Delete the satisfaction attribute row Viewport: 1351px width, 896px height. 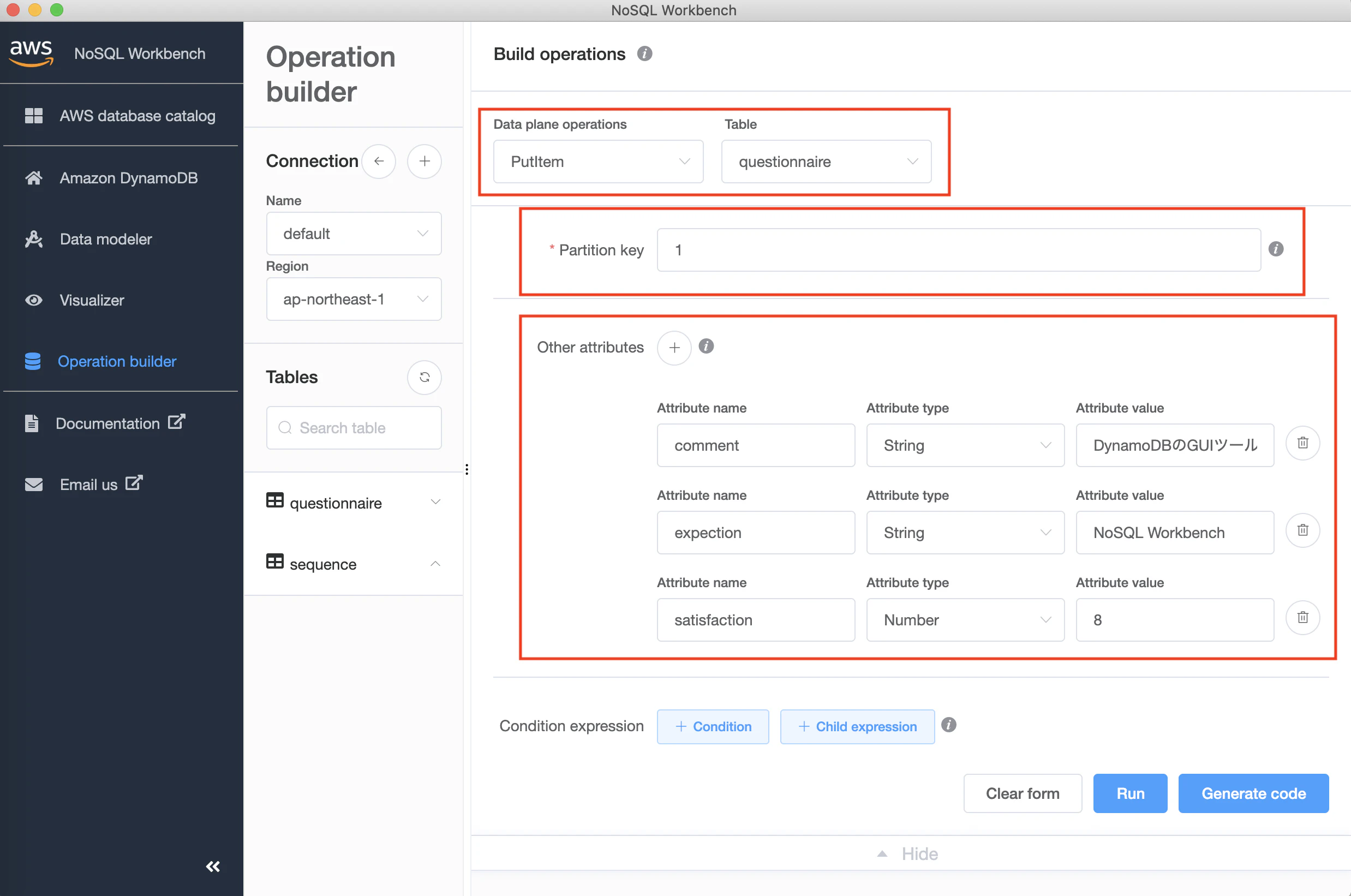pos(1302,618)
